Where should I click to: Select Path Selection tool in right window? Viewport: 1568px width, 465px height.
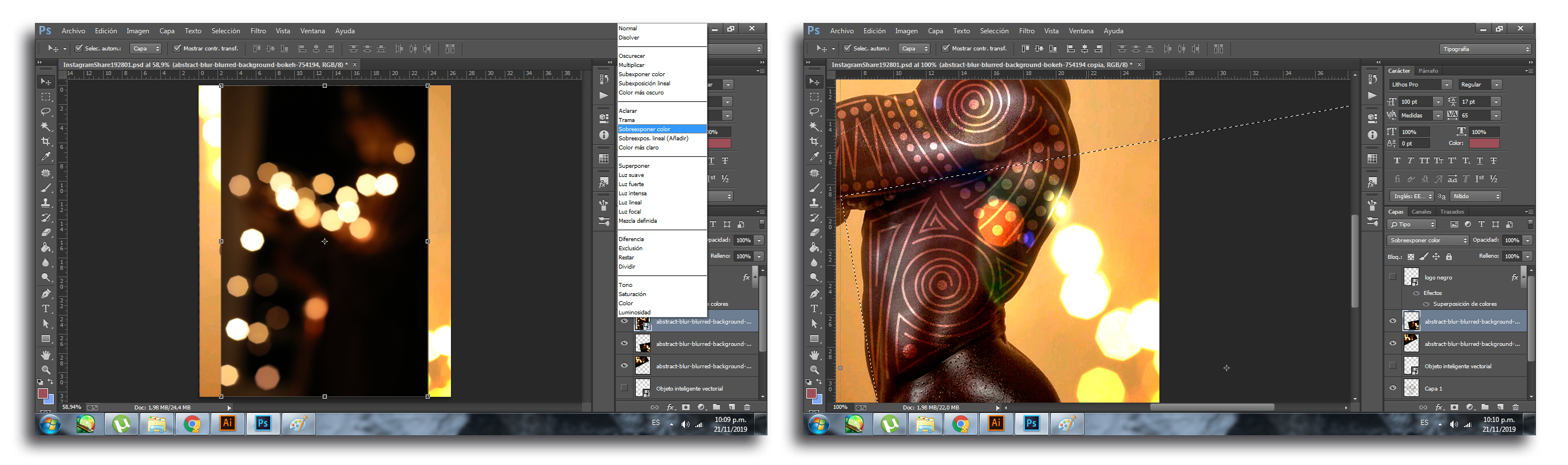[x=814, y=324]
